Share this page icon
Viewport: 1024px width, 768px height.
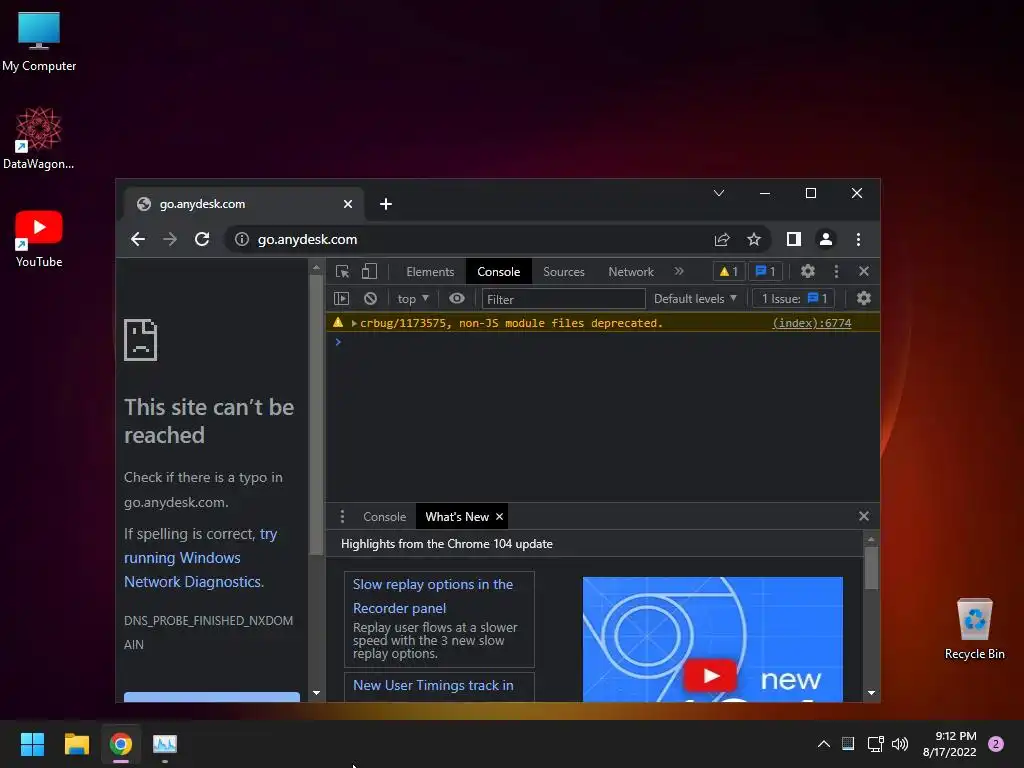coord(722,239)
